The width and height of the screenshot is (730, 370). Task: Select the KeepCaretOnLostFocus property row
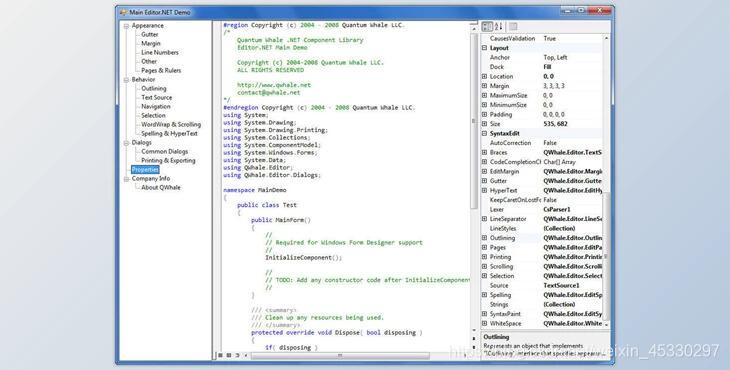[542, 200]
